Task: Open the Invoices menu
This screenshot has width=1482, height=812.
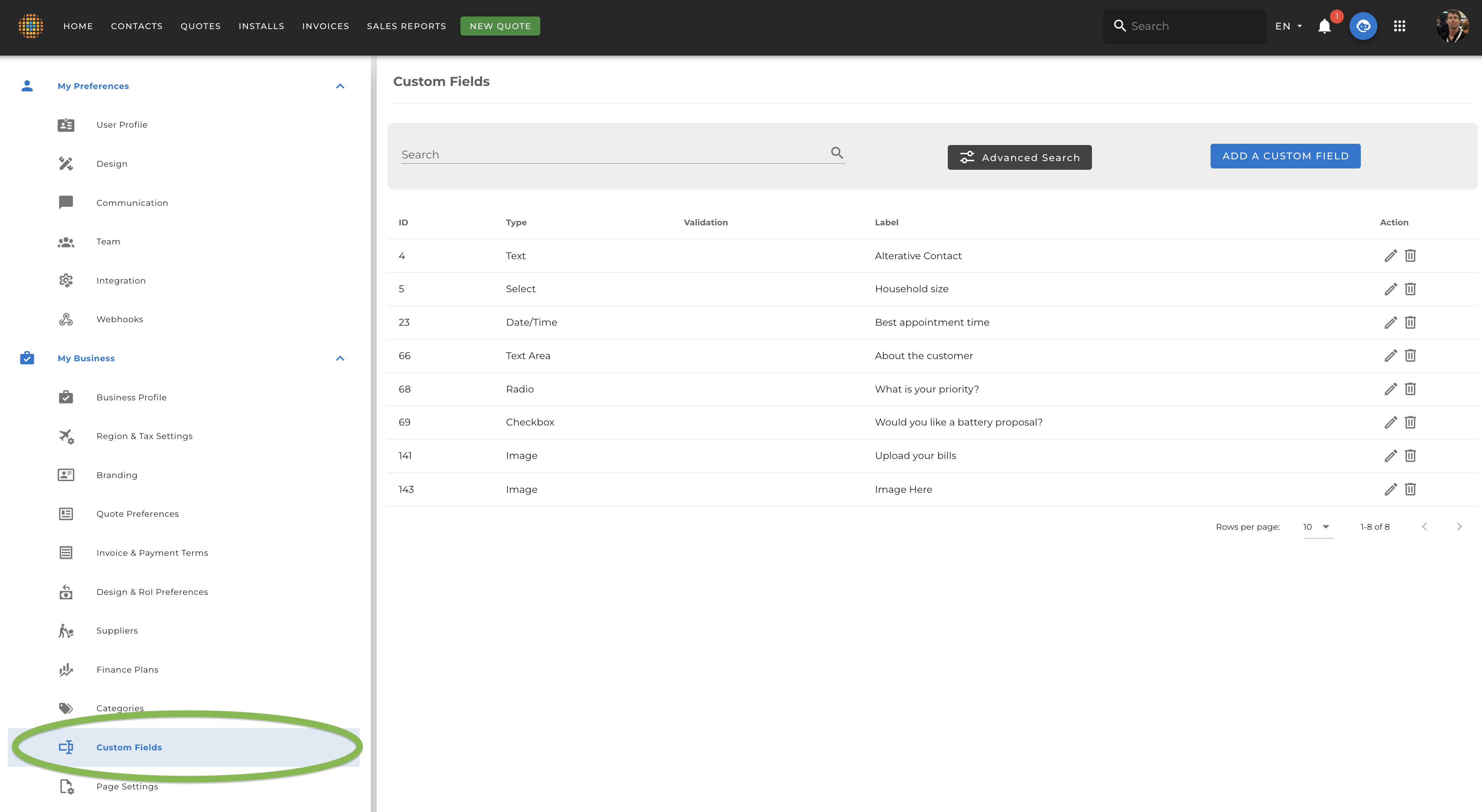Action: pyautogui.click(x=326, y=26)
